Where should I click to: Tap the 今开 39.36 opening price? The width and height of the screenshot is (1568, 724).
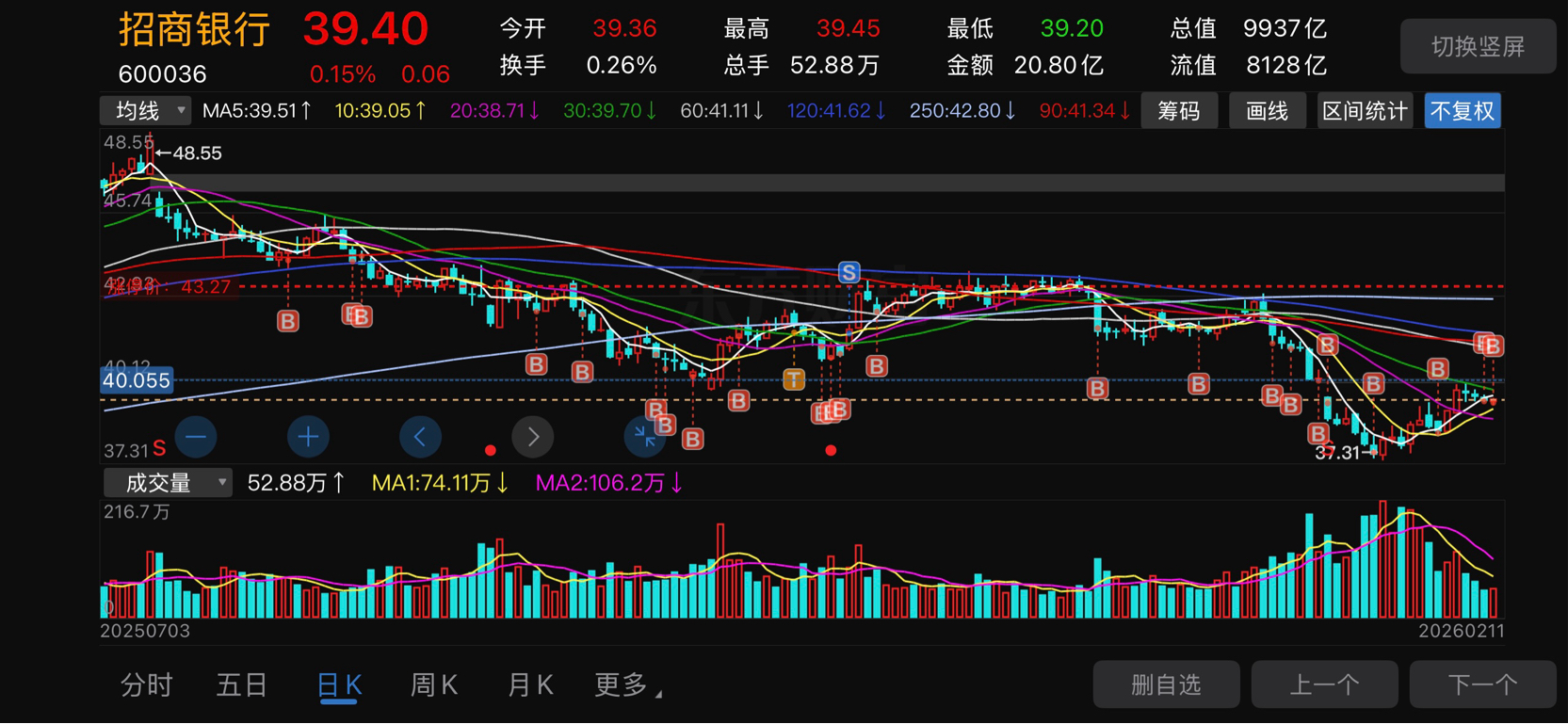(578, 29)
